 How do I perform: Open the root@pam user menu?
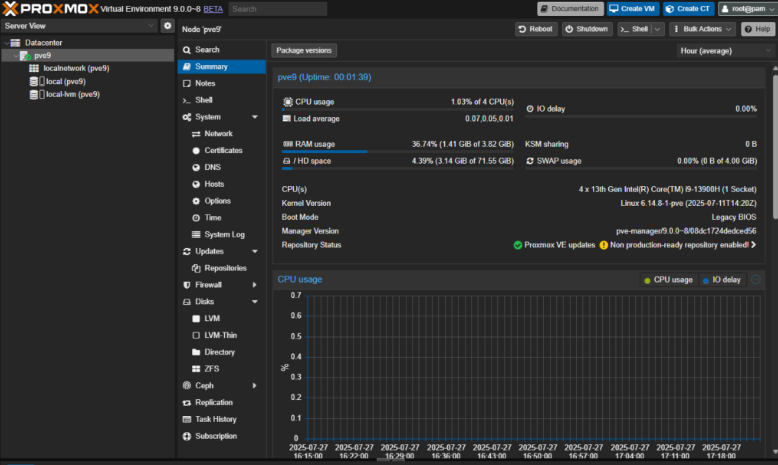click(x=746, y=9)
